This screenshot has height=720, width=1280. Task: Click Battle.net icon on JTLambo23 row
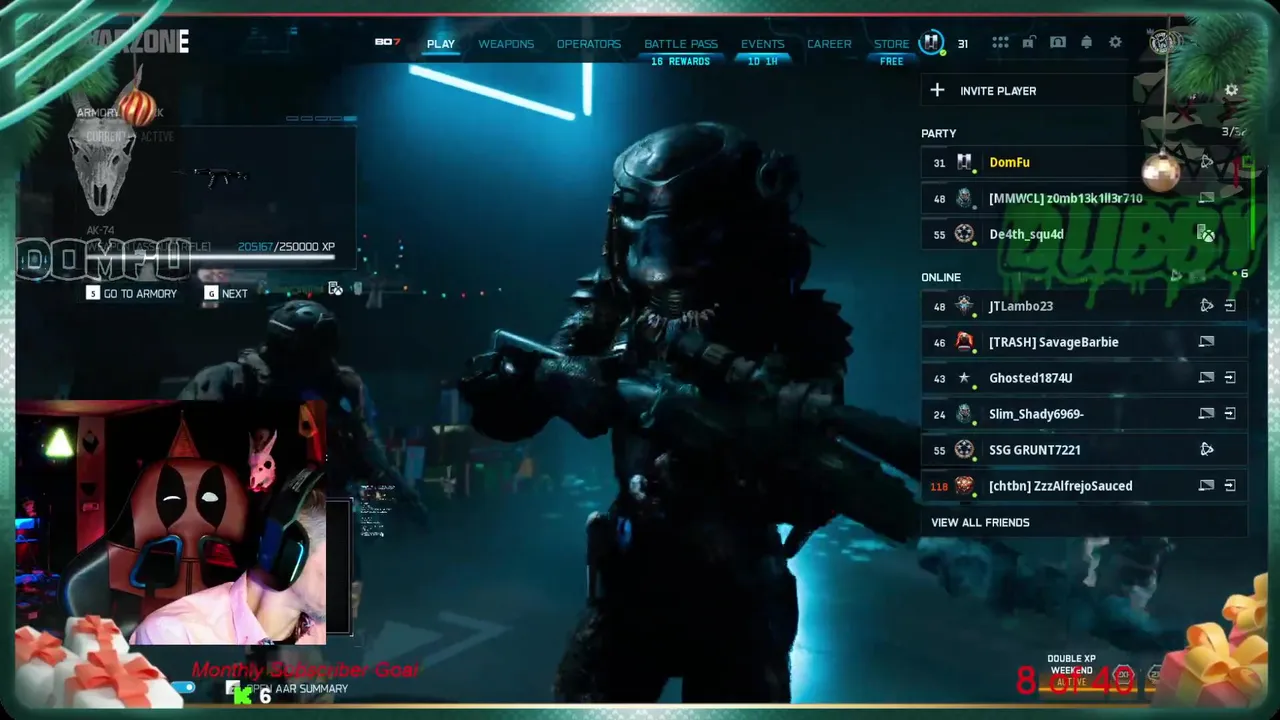tap(1207, 306)
